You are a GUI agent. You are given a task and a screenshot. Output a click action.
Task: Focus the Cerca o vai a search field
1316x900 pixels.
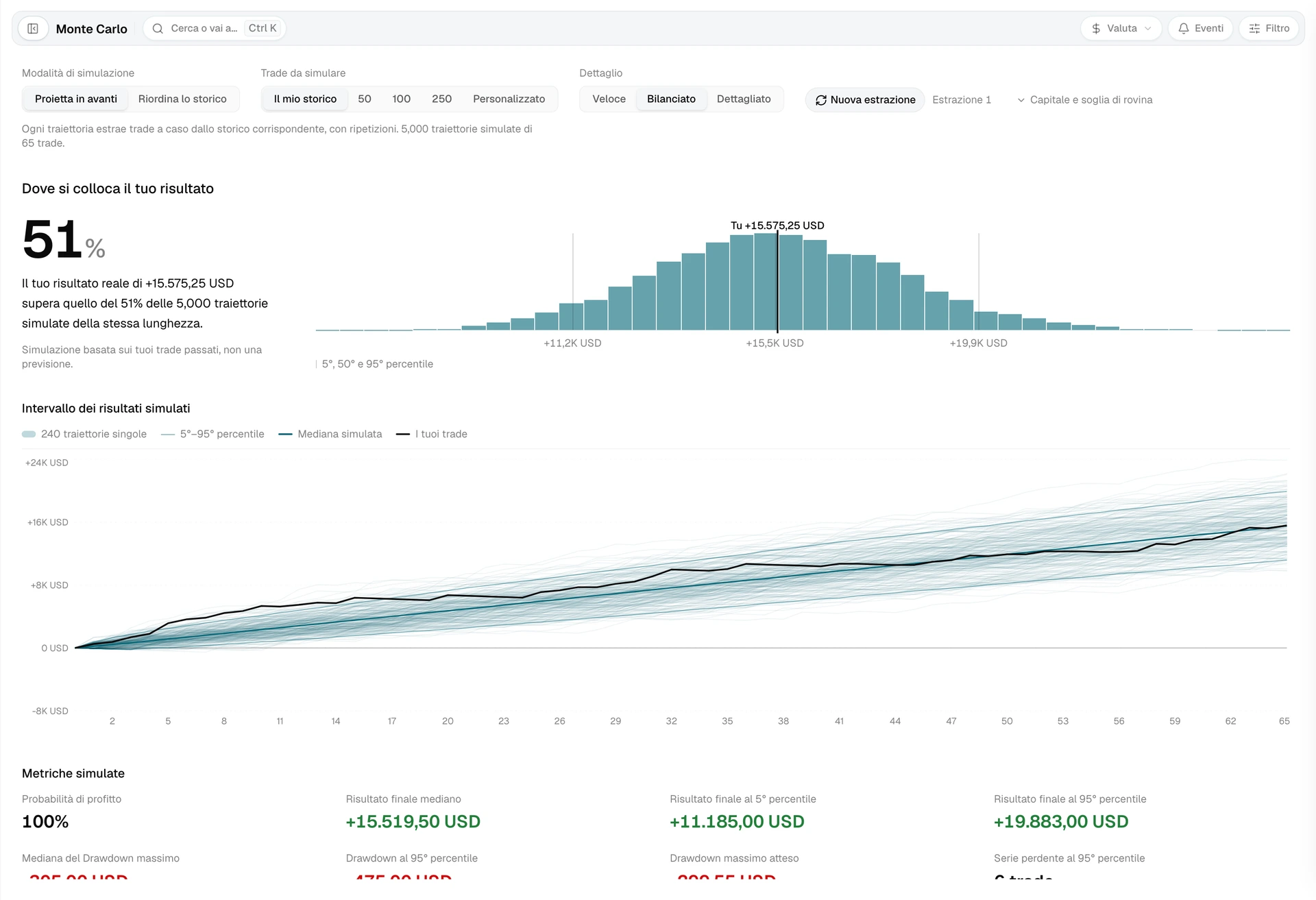(215, 29)
